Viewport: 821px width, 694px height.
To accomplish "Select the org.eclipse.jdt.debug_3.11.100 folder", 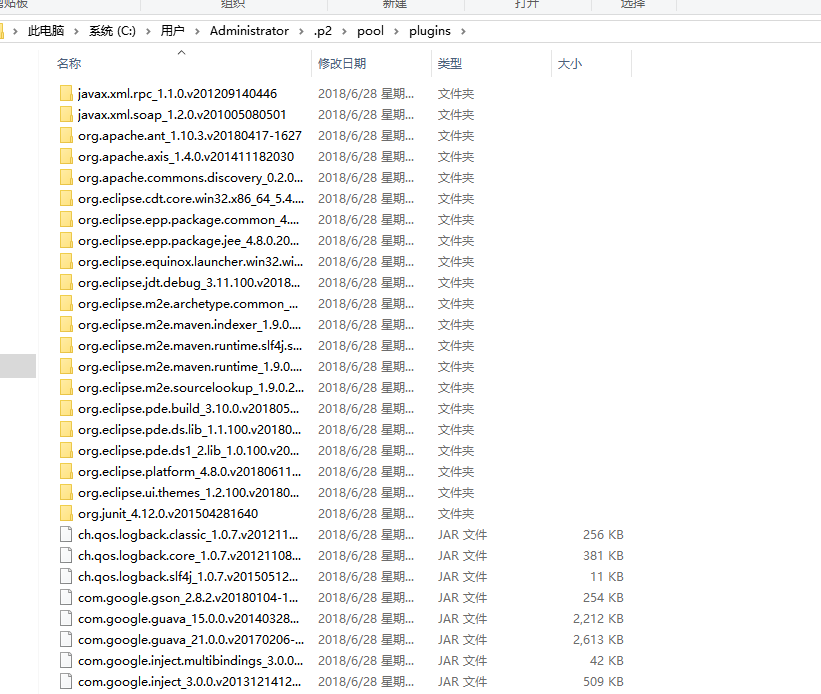I will (x=188, y=283).
